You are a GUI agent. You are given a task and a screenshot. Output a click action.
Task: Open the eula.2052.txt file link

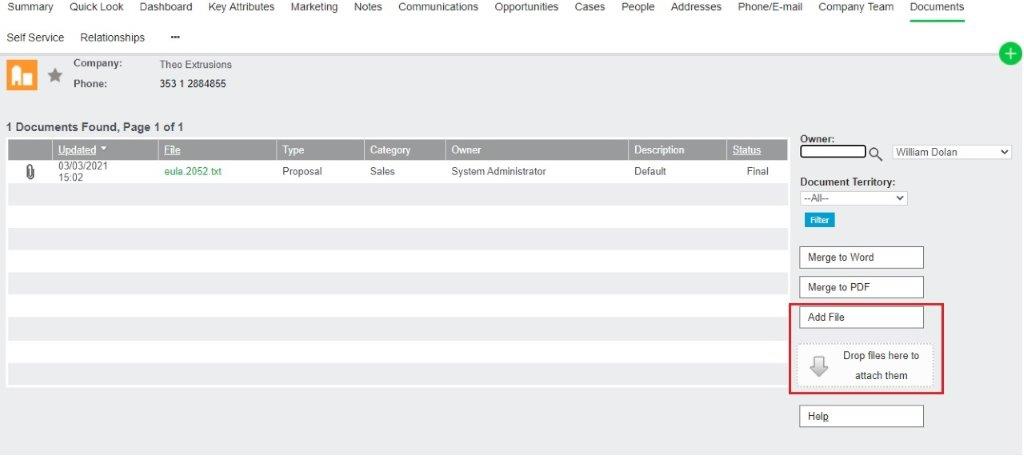tap(193, 171)
